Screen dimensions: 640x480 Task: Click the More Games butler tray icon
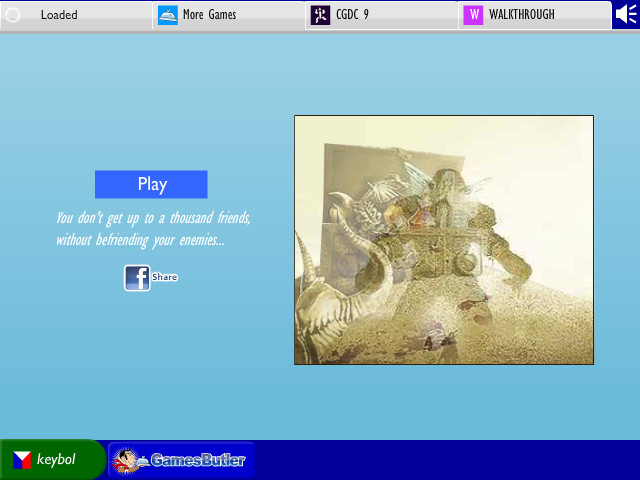tap(168, 16)
